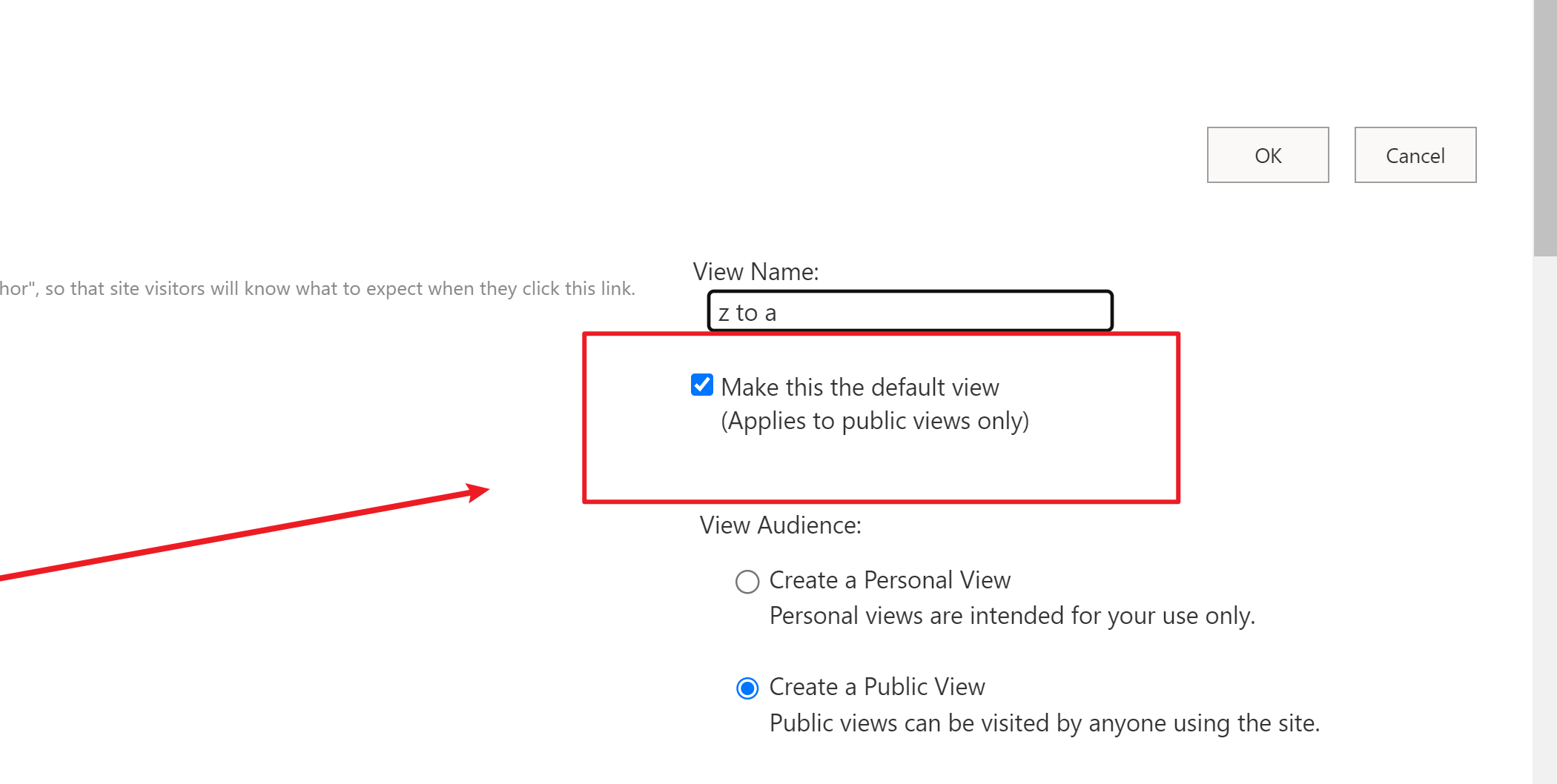Click the 'Make this the default view' label
This screenshot has width=1557, height=784.
[860, 387]
